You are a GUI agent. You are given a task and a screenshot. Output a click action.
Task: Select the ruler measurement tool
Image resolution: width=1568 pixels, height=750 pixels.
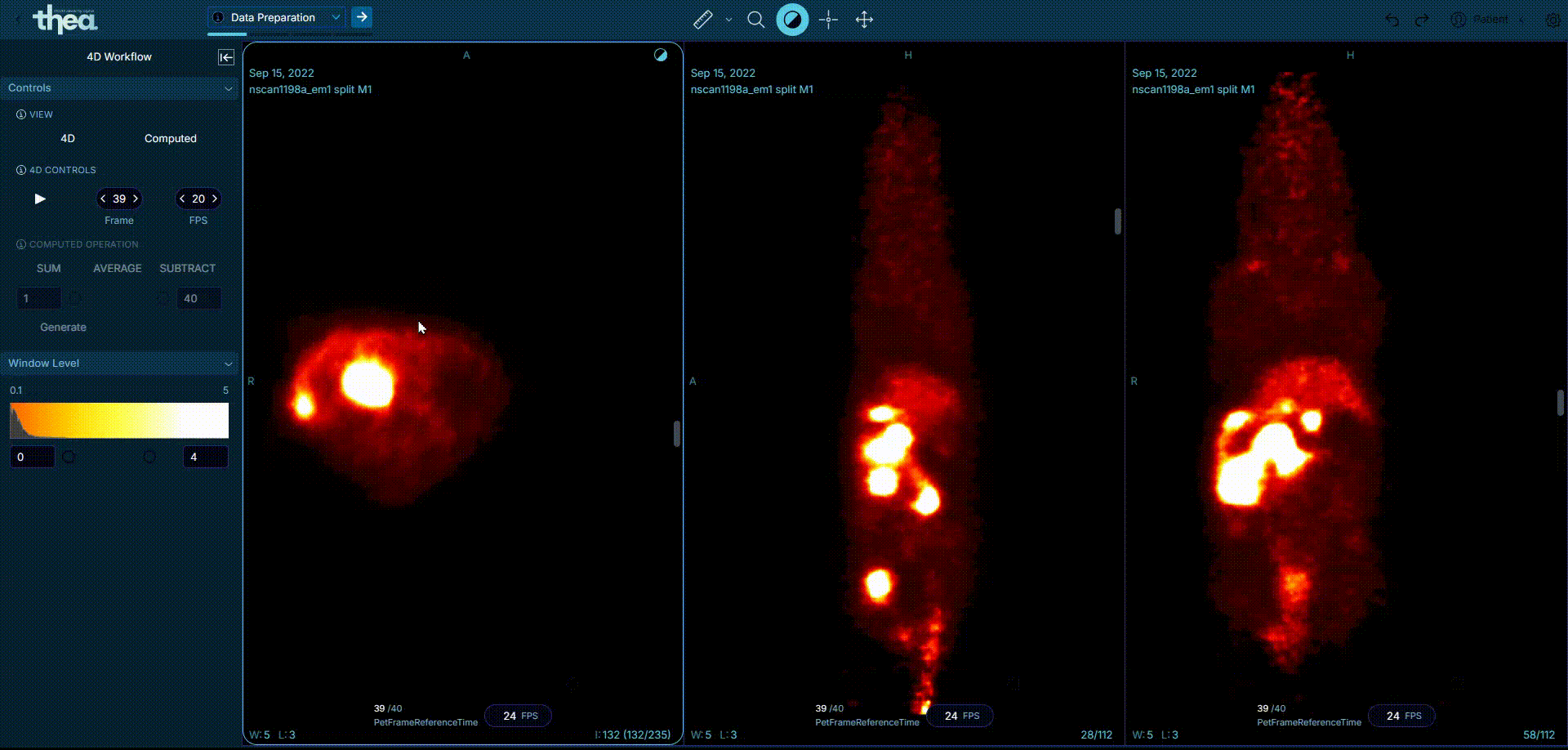(702, 20)
